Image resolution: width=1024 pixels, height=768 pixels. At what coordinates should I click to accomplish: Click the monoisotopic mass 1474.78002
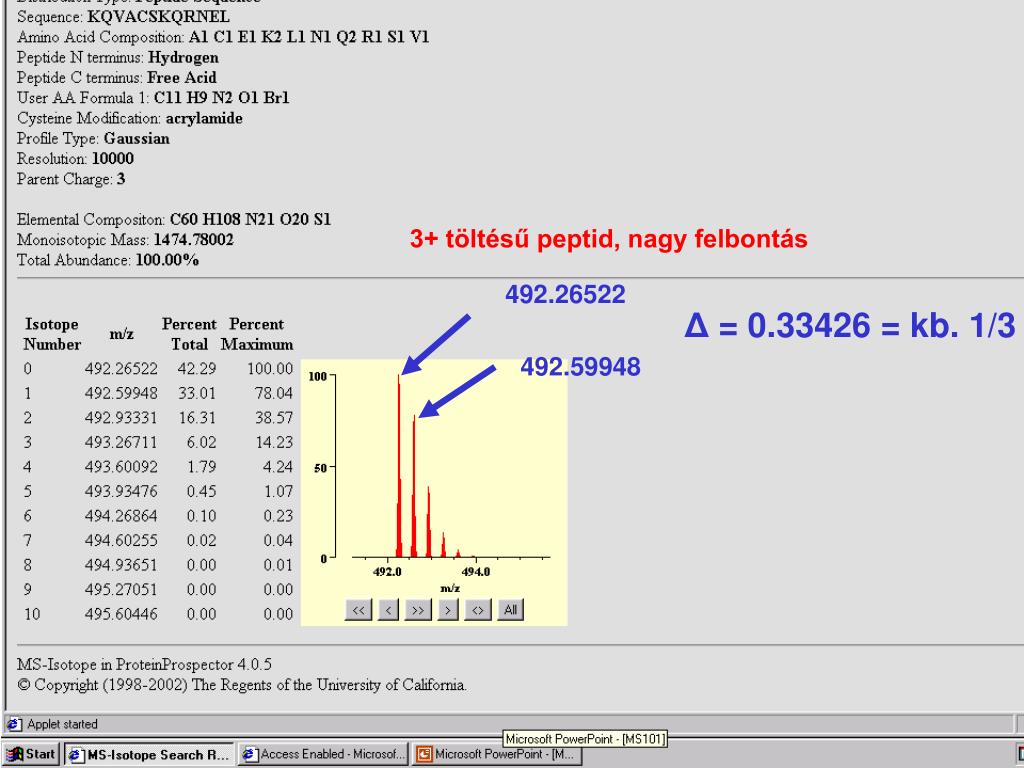(193, 240)
